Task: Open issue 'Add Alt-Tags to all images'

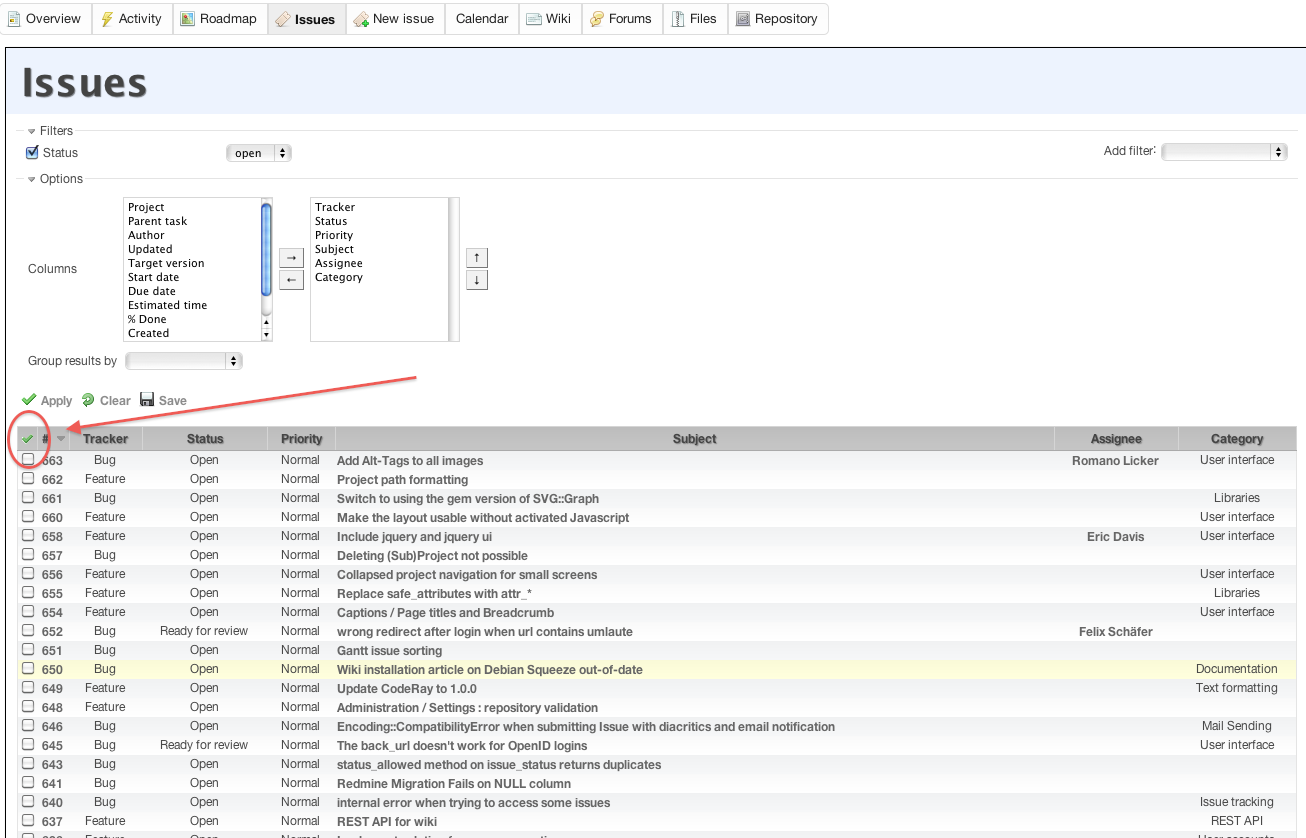Action: click(x=410, y=461)
